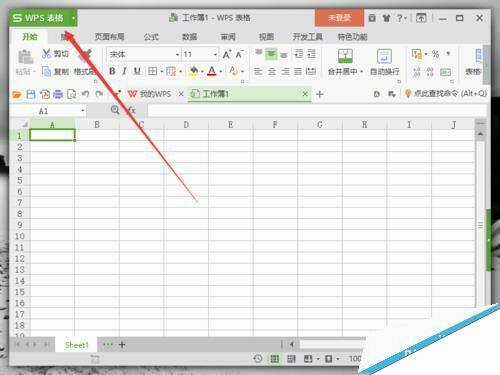Click the page break preview icon in status bar

point(291,359)
